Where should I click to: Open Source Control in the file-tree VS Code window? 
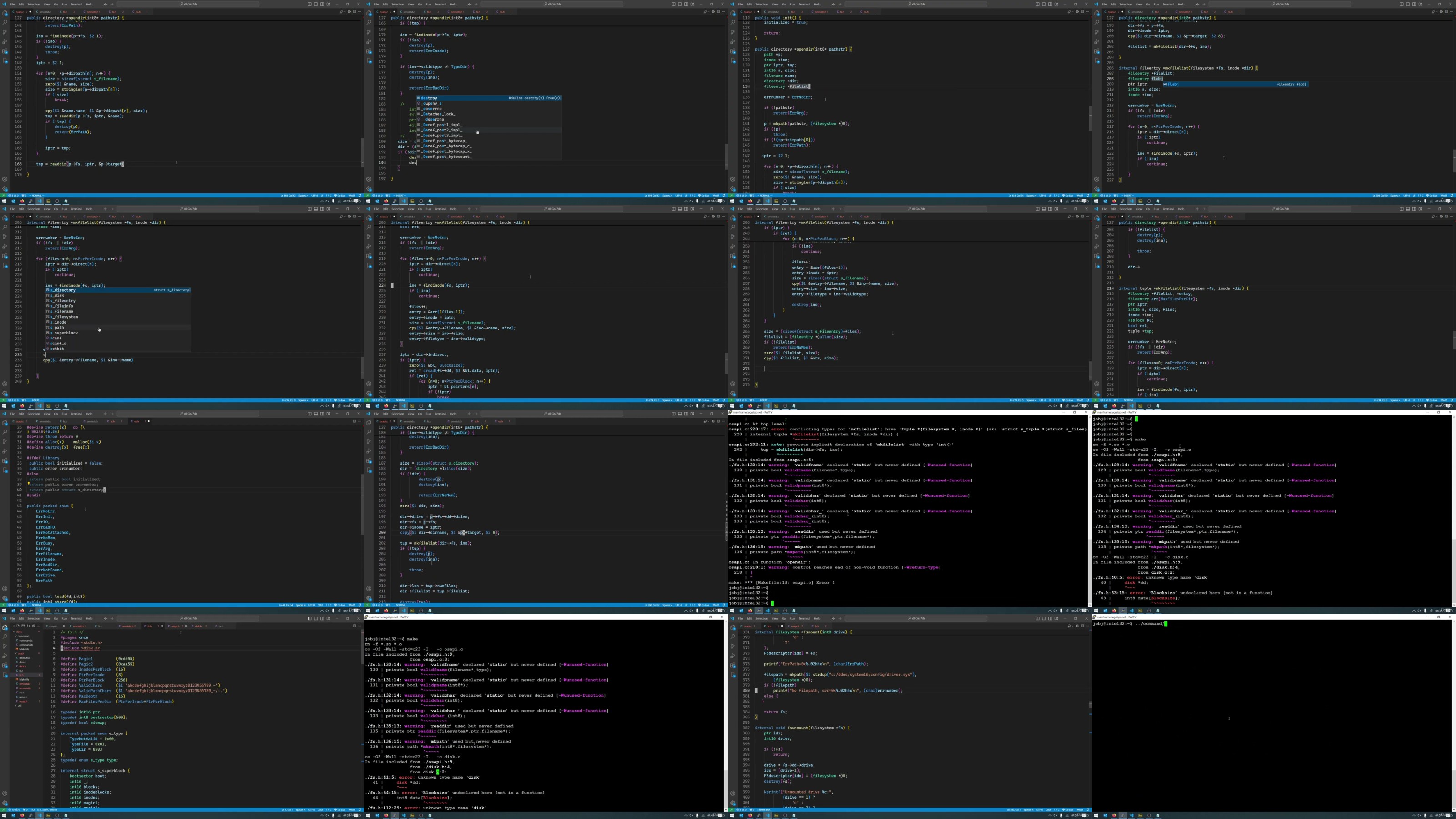coord(5,646)
